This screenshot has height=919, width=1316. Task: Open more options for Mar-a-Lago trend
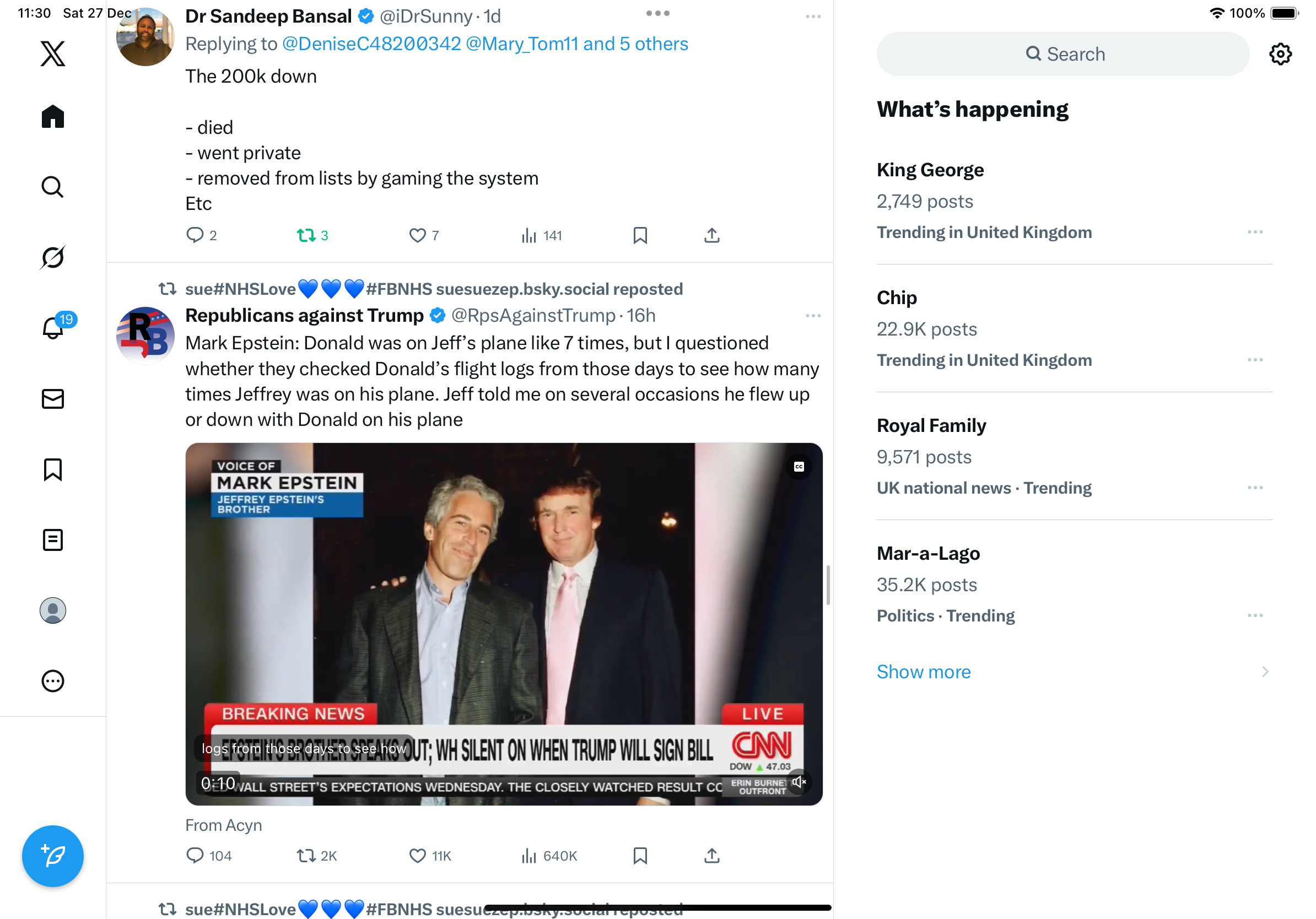1255,615
